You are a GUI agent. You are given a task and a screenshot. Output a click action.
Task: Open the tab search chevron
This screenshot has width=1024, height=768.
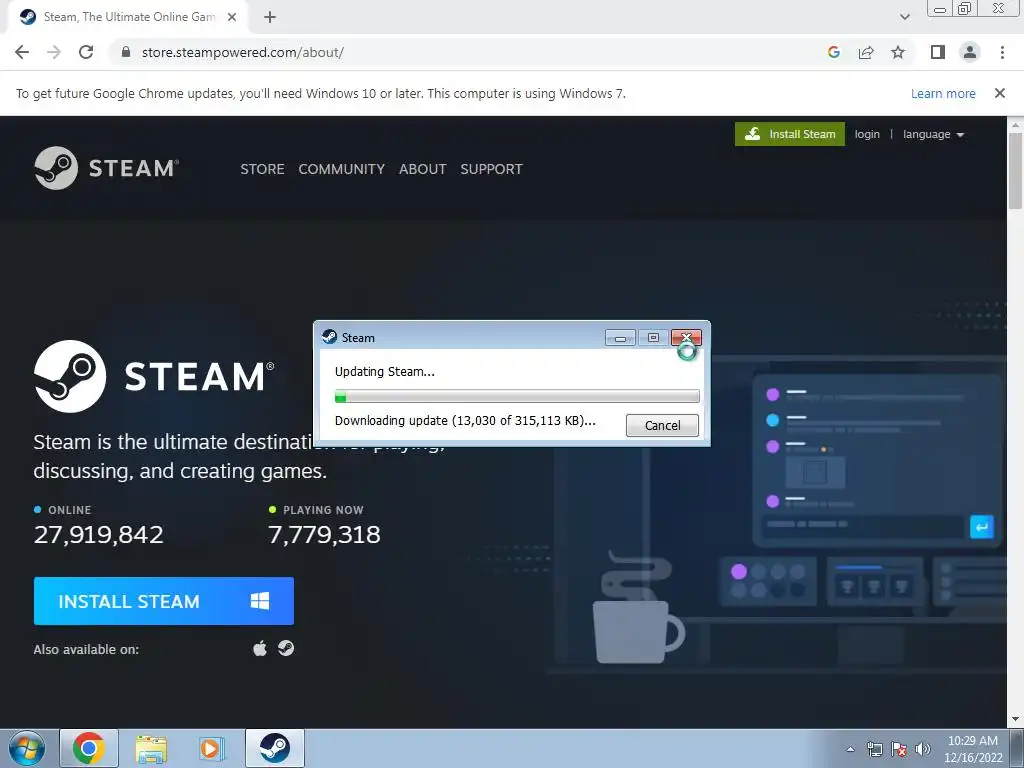(904, 17)
